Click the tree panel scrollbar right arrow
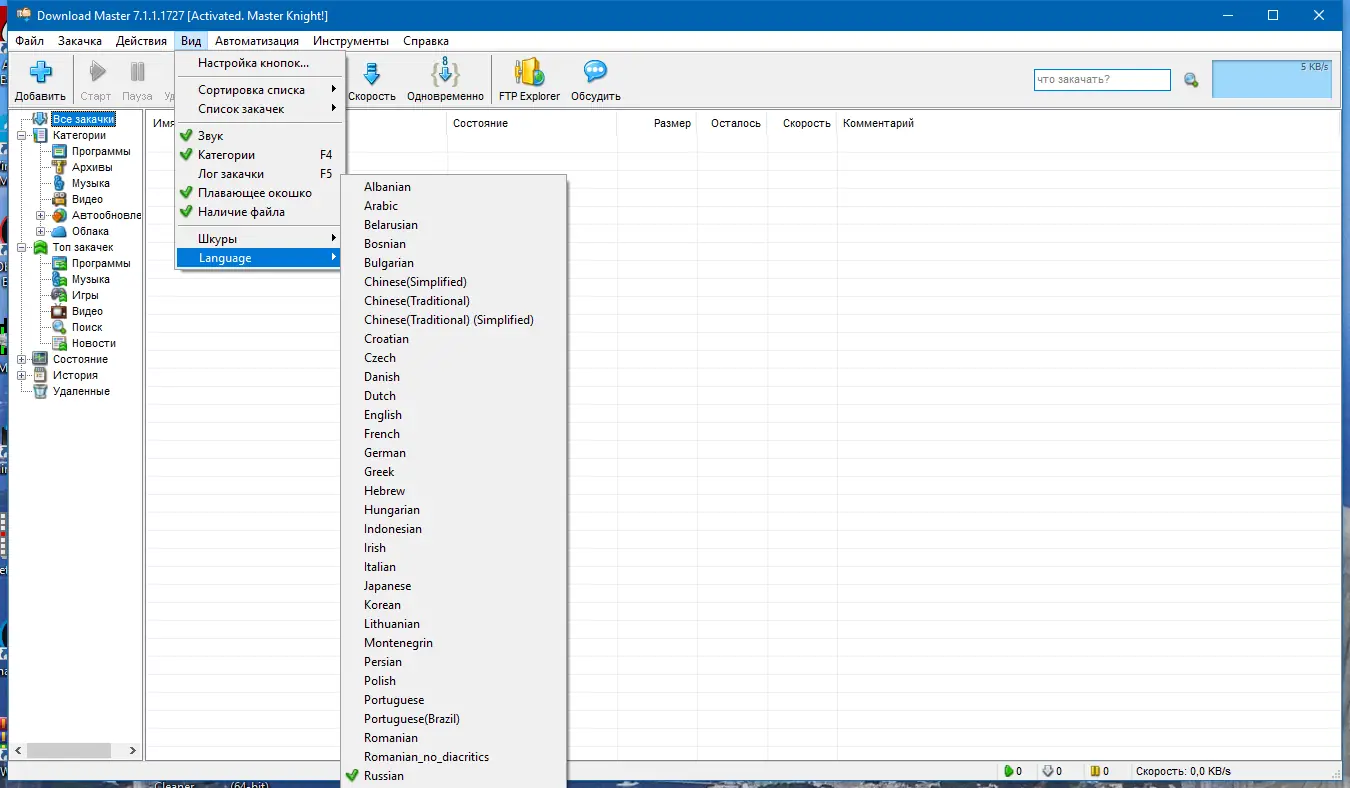The image size is (1350, 788). [133, 750]
